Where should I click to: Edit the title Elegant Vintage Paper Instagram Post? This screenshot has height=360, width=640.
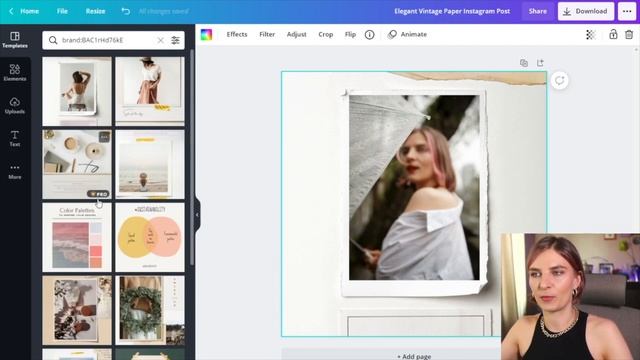click(452, 11)
